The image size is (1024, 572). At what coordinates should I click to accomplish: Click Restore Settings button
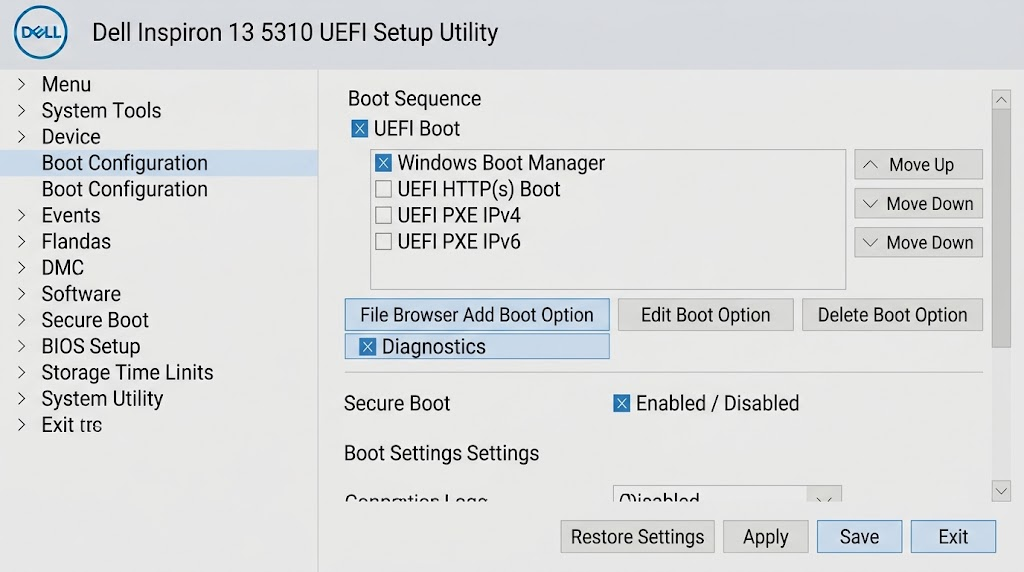(637, 537)
